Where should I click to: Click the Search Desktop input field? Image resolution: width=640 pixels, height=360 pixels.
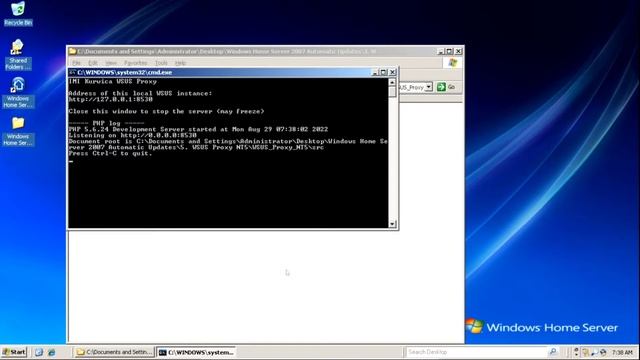(x=476, y=352)
